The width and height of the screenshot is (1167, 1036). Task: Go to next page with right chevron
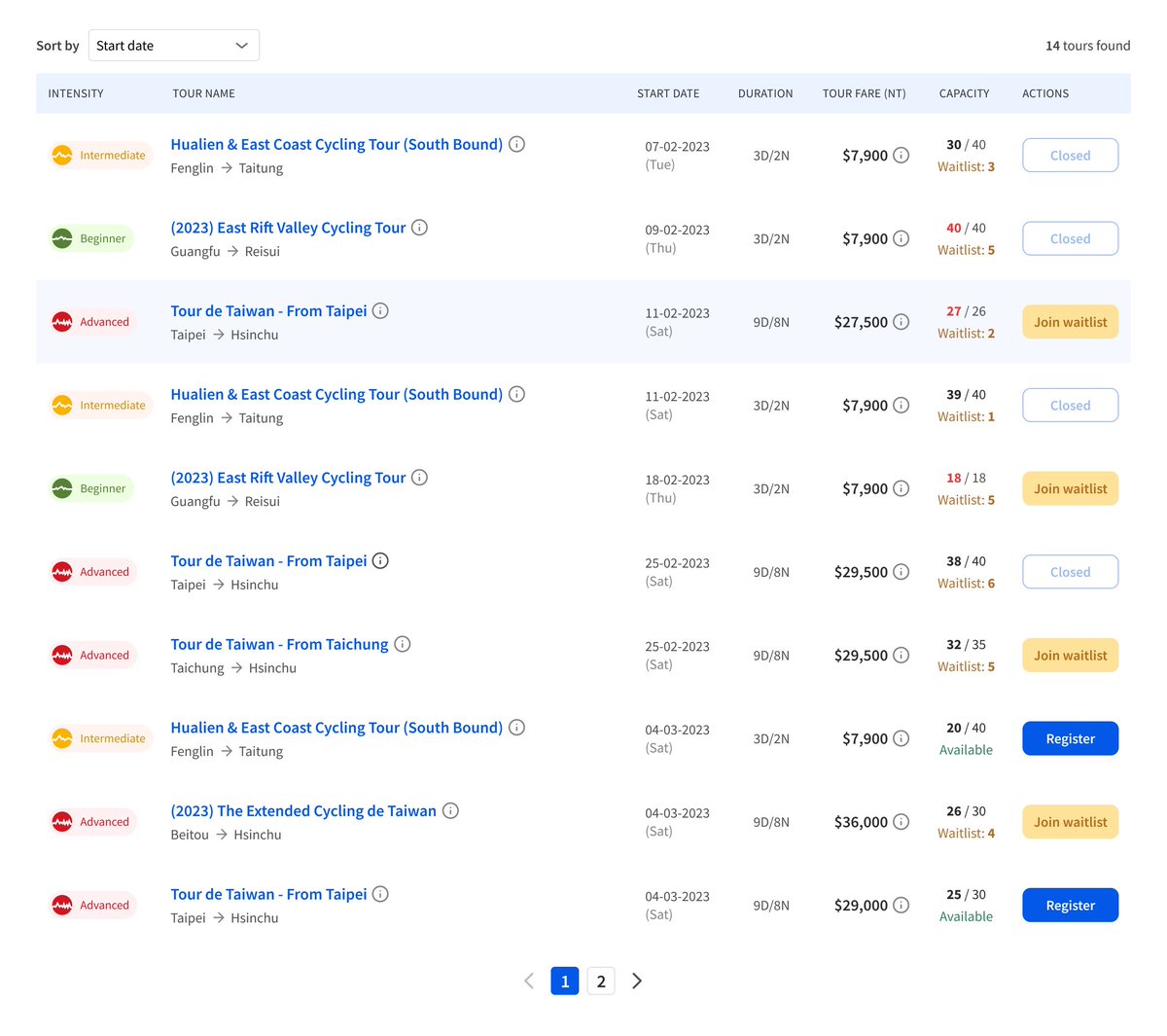pos(637,981)
